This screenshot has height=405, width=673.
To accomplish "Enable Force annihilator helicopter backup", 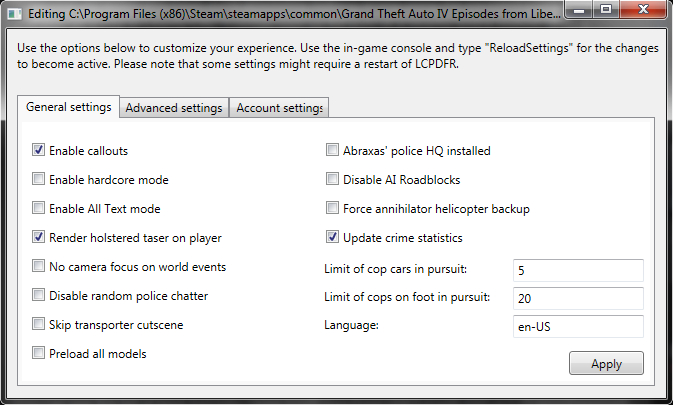I will click(333, 209).
